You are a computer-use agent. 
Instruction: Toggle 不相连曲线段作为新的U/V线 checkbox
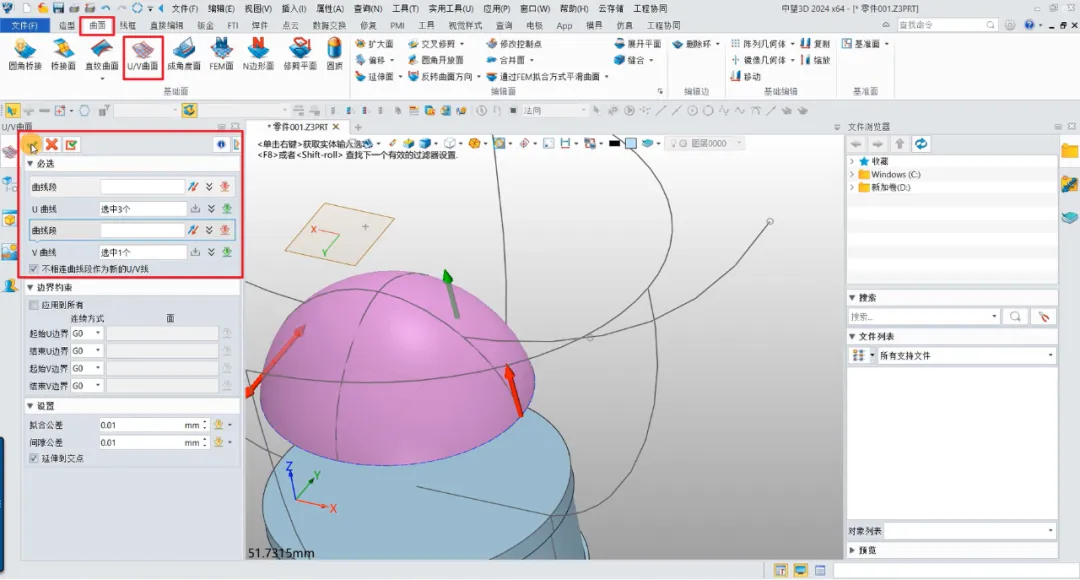coord(34,269)
